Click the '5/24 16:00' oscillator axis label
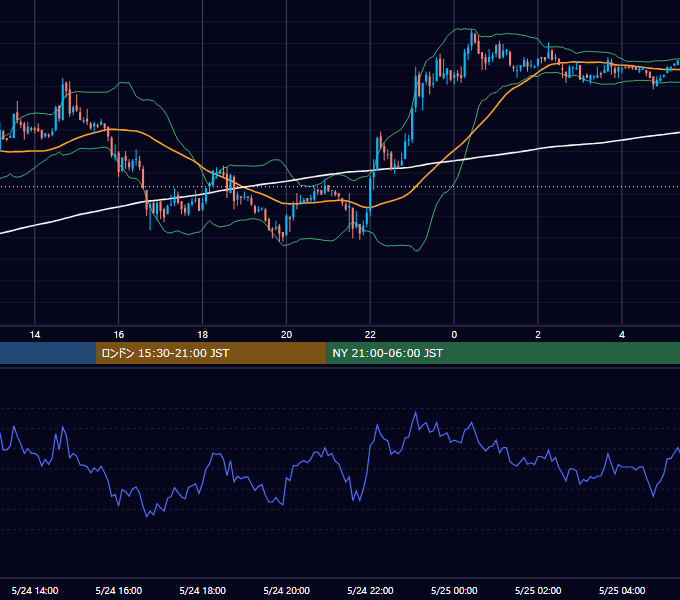The image size is (680, 600). [x=118, y=590]
